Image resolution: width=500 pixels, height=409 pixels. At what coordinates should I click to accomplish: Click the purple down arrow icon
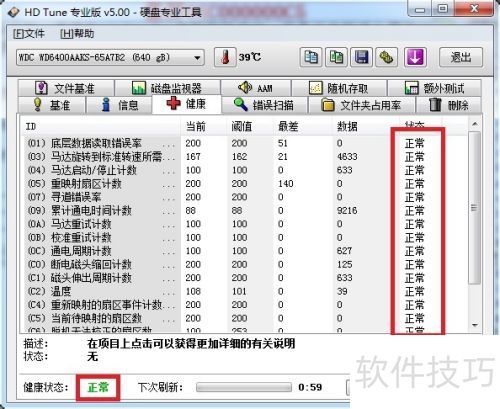415,57
